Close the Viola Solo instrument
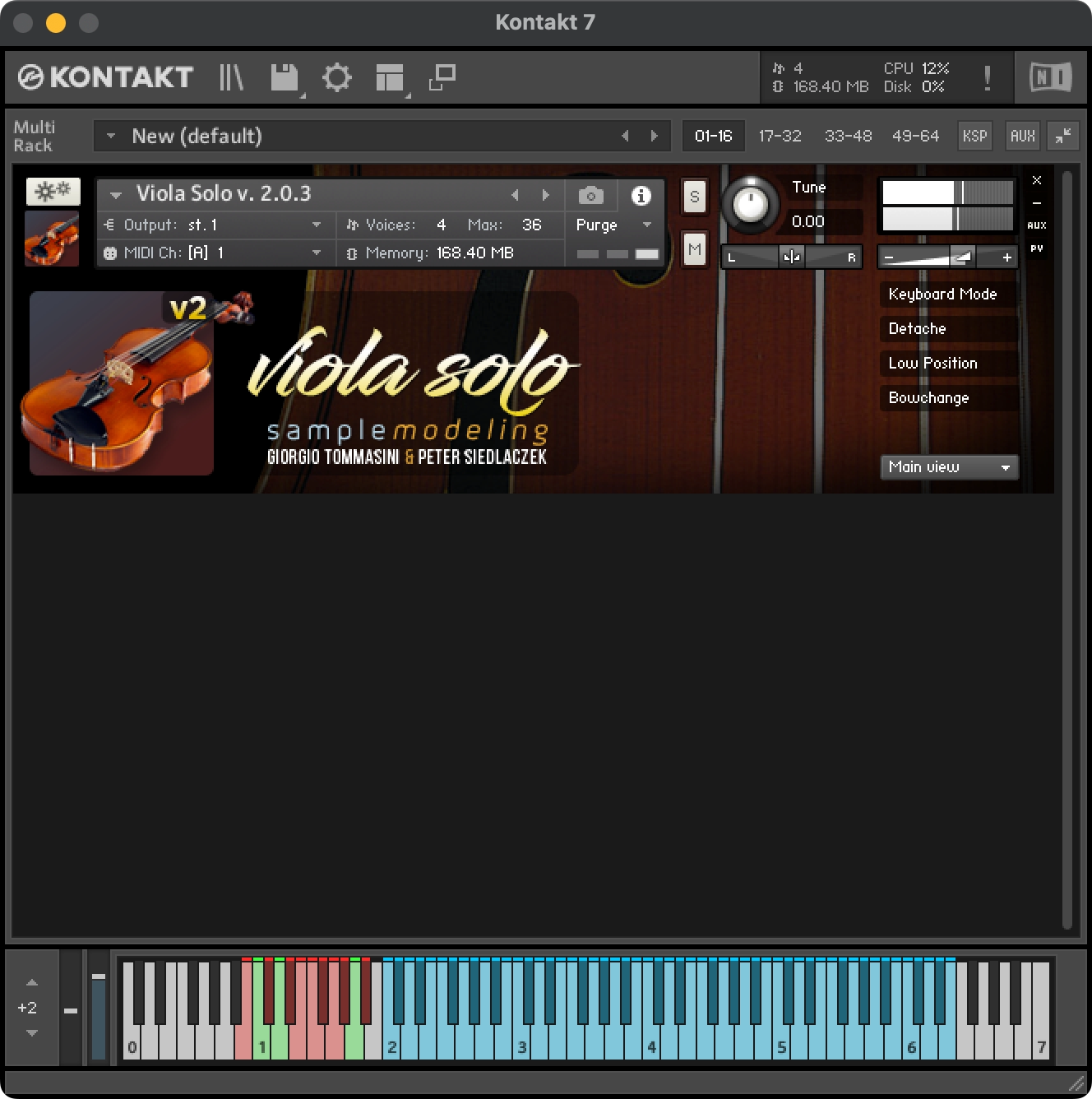This screenshot has width=1092, height=1099. pyautogui.click(x=1037, y=180)
